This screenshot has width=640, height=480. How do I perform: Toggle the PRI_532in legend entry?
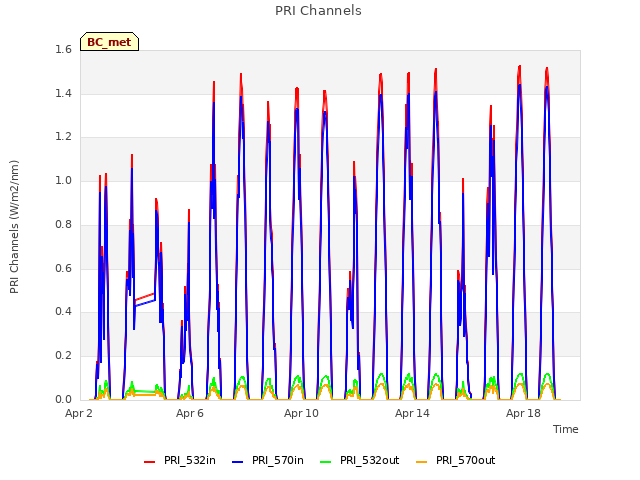point(180,461)
